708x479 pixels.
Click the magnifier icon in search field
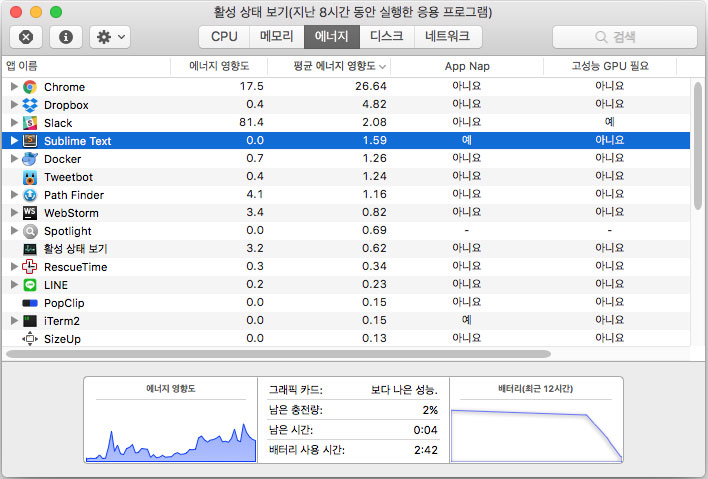coord(601,37)
